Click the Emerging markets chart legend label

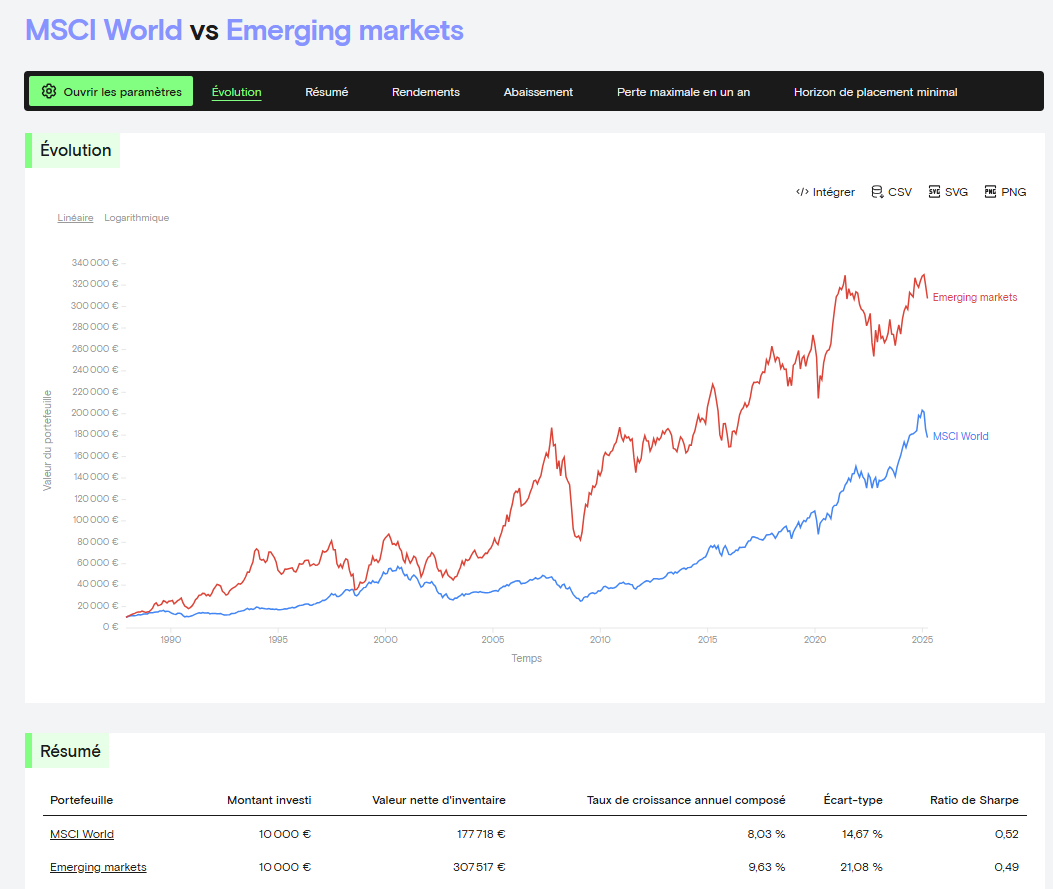974,297
